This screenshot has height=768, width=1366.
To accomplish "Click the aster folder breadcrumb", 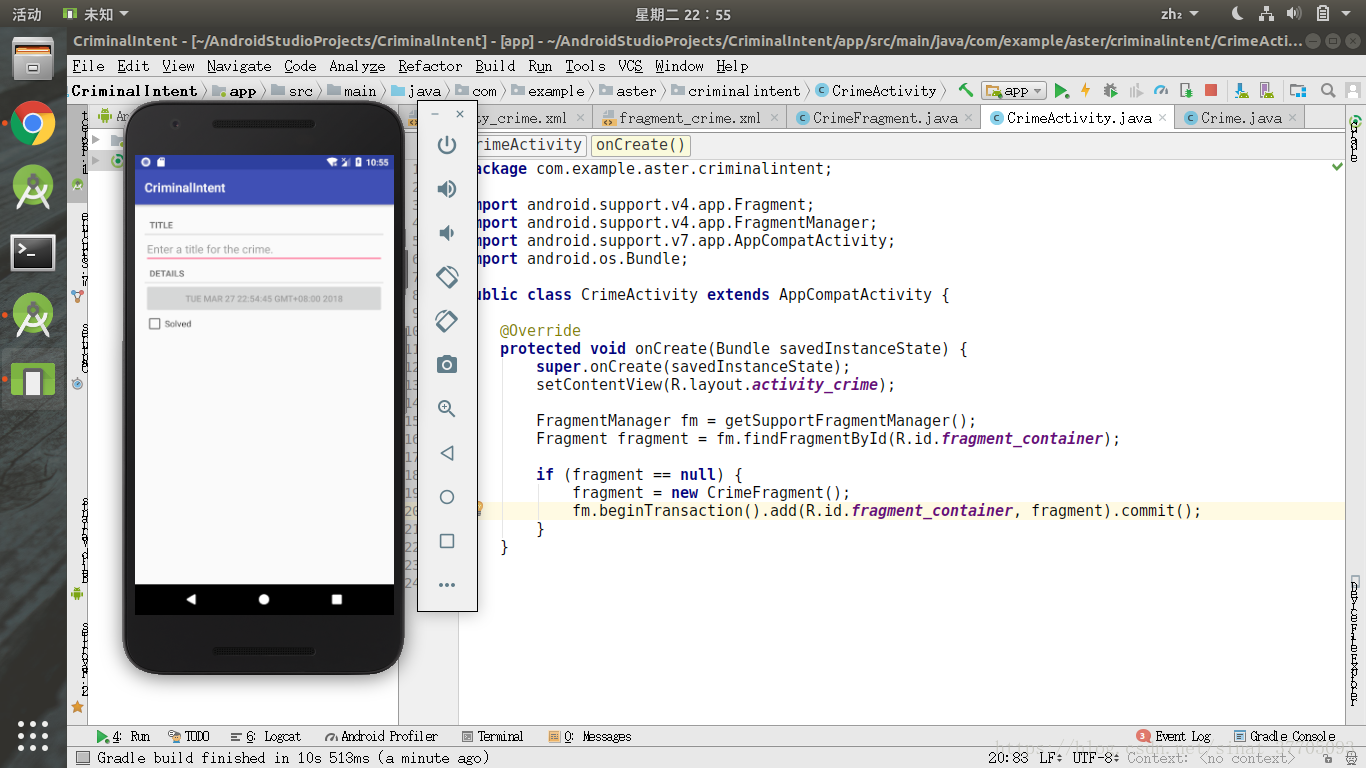I will click(x=627, y=90).
